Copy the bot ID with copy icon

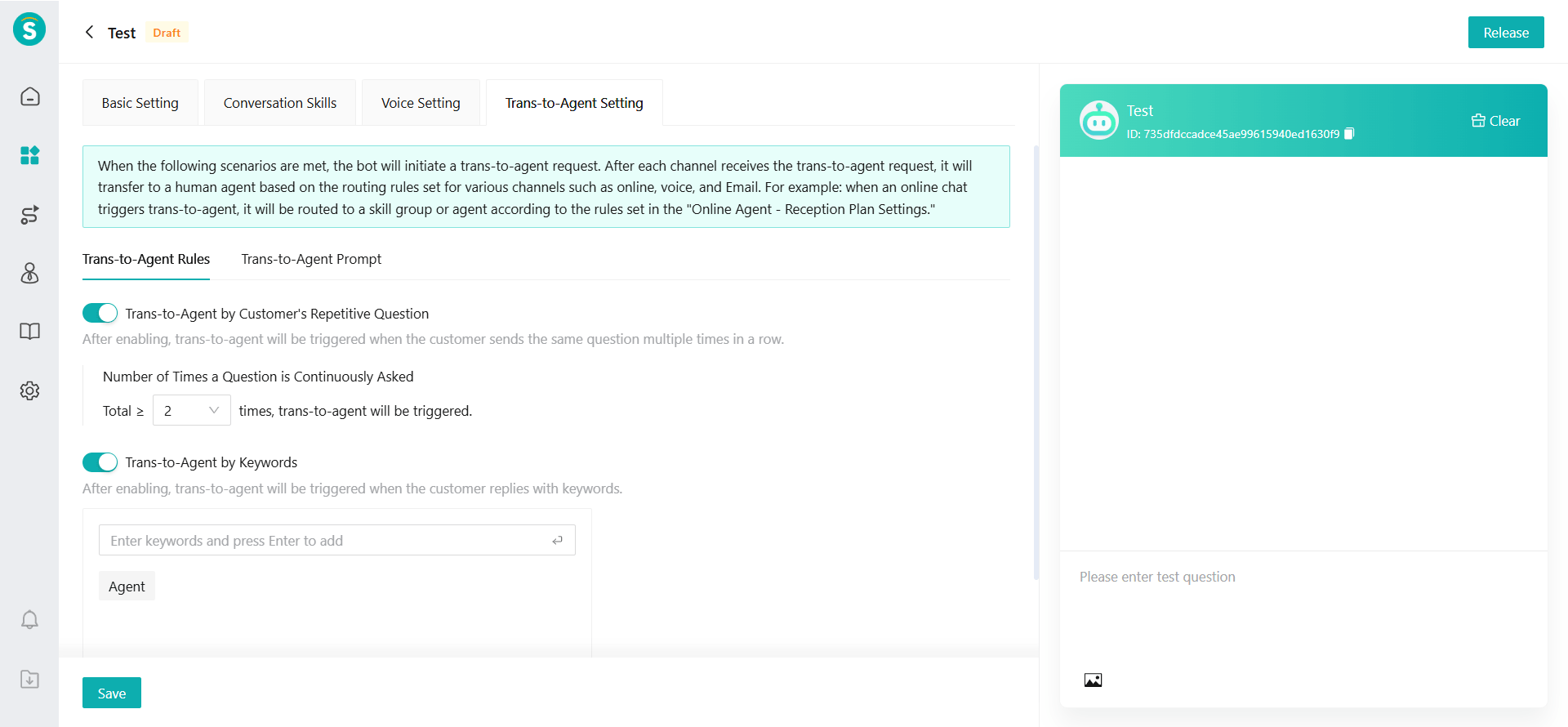pos(1349,134)
